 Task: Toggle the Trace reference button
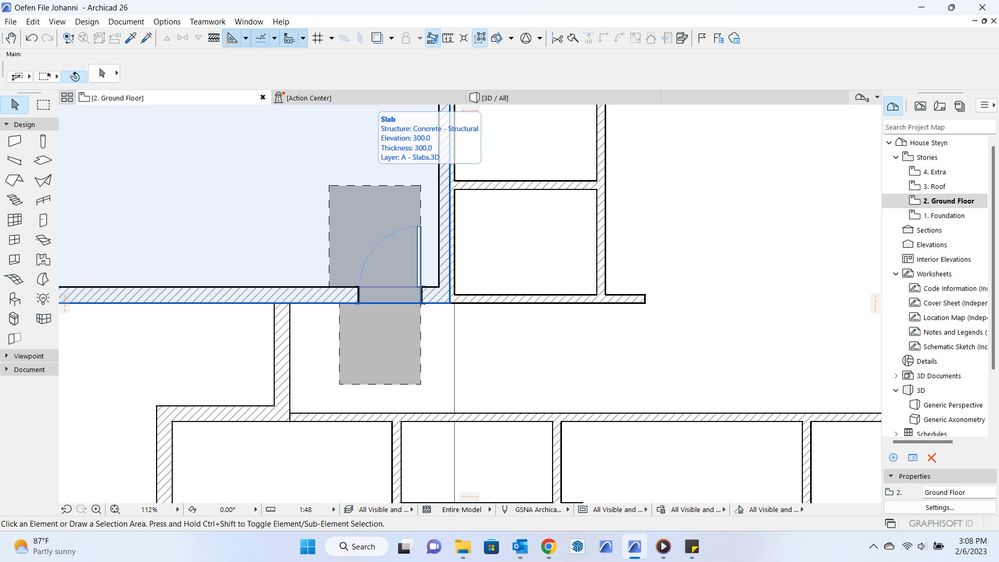[377, 38]
